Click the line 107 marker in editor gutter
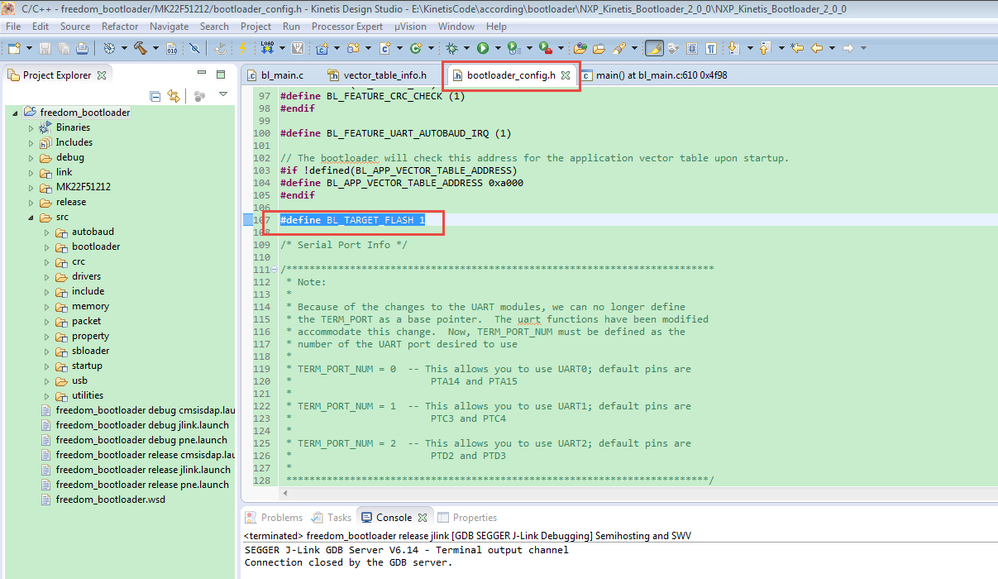This screenshot has width=998, height=579. 248,220
